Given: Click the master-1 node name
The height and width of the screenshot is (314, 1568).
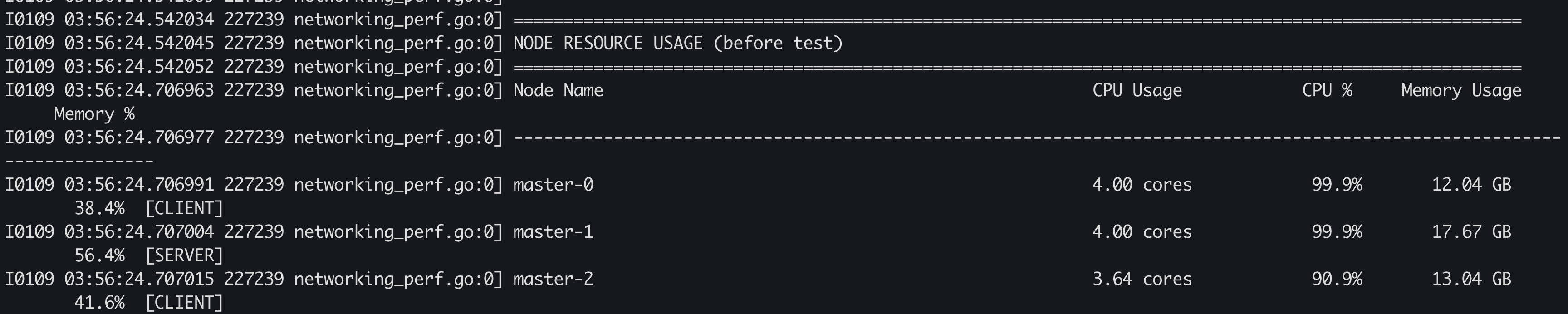Looking at the screenshot, I should click(554, 232).
